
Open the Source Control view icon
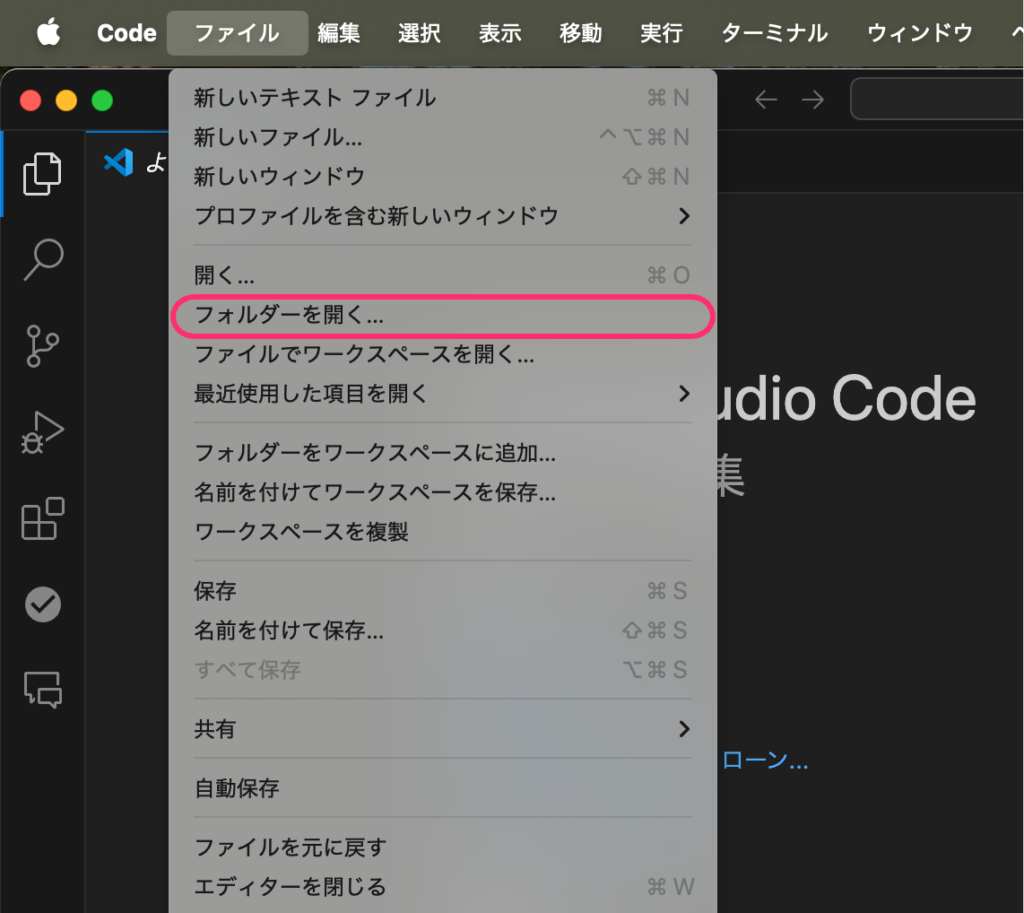point(42,346)
